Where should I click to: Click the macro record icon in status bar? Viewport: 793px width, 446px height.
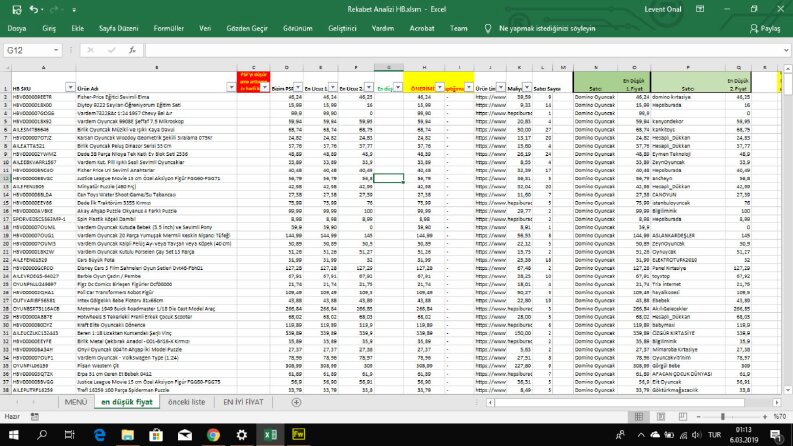(35, 417)
